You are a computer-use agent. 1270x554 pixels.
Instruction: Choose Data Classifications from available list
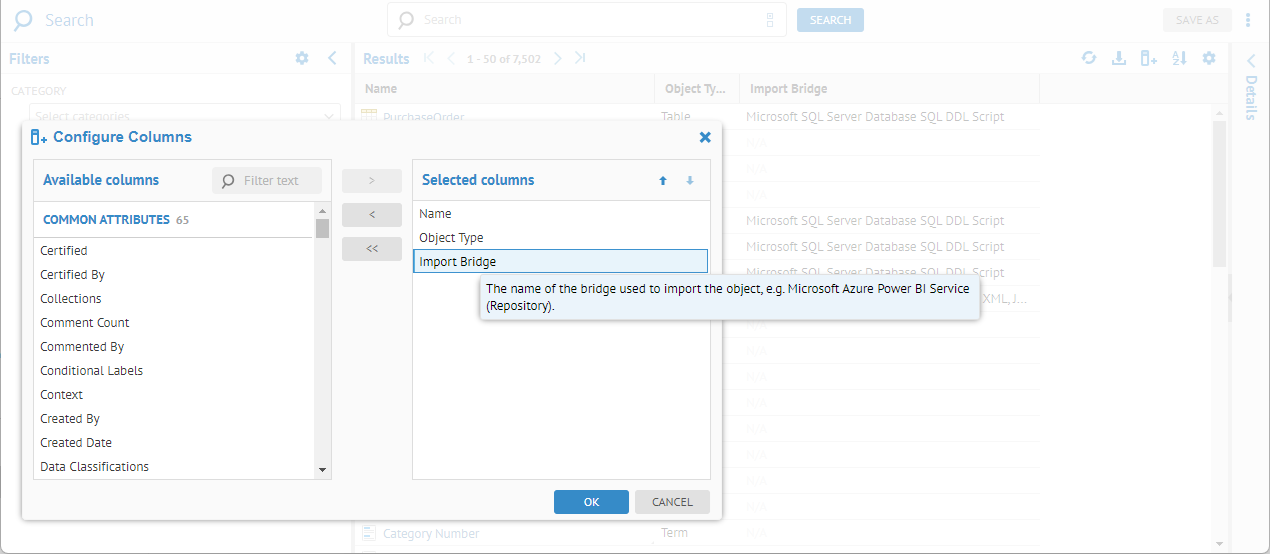point(94,467)
